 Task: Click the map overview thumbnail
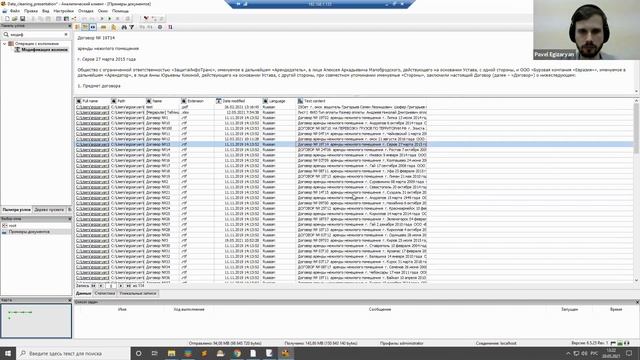(36, 320)
